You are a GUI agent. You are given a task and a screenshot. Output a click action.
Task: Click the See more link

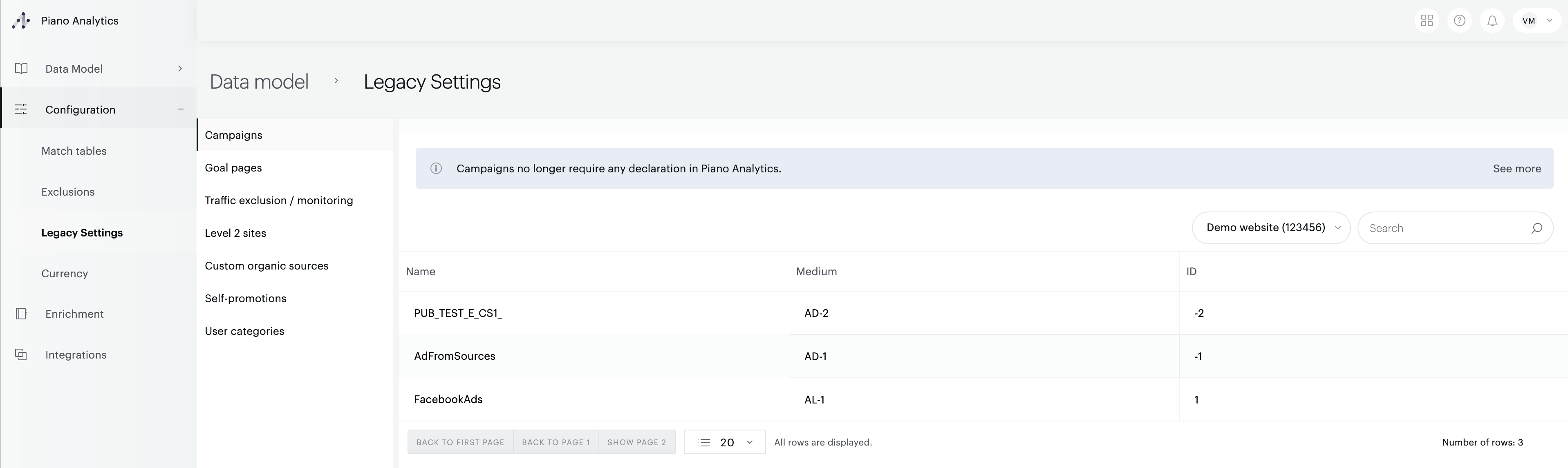coord(1517,168)
